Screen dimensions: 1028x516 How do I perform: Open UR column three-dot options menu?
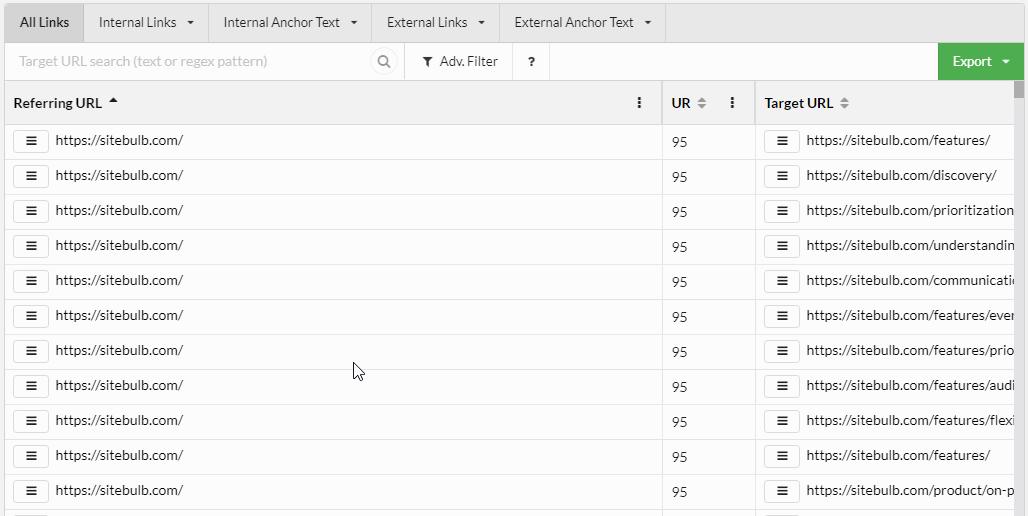(732, 103)
